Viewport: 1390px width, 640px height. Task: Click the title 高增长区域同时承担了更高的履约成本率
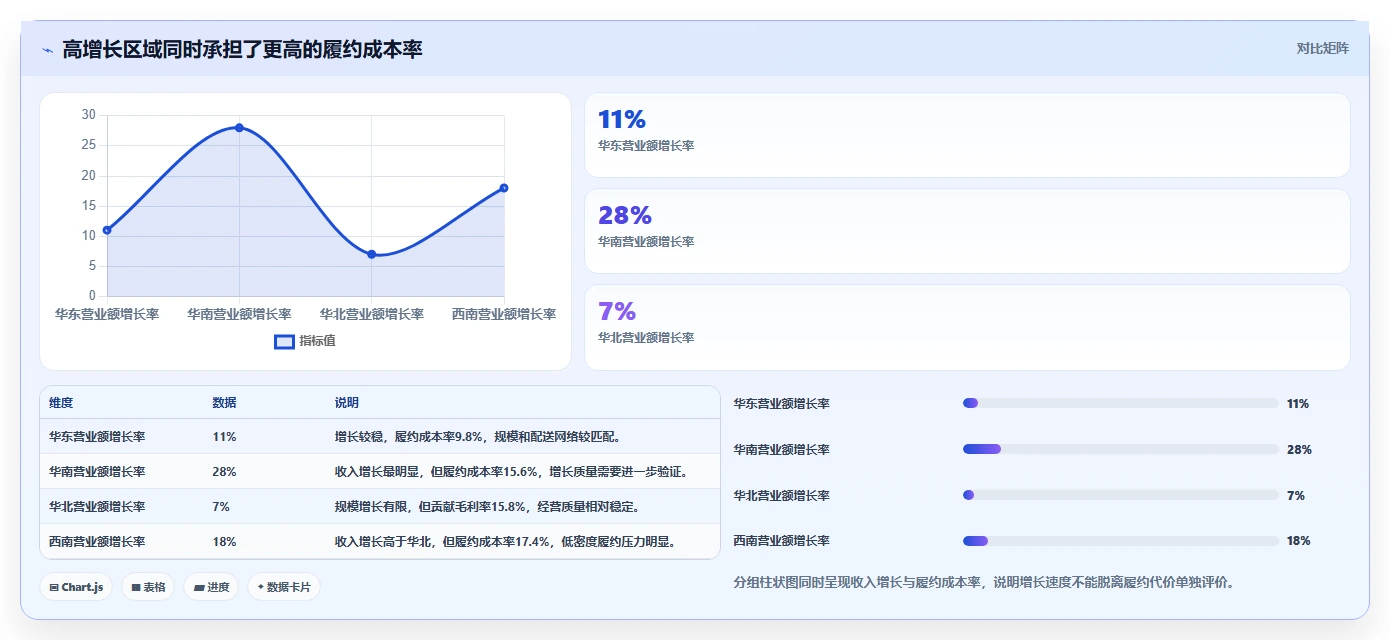(242, 49)
